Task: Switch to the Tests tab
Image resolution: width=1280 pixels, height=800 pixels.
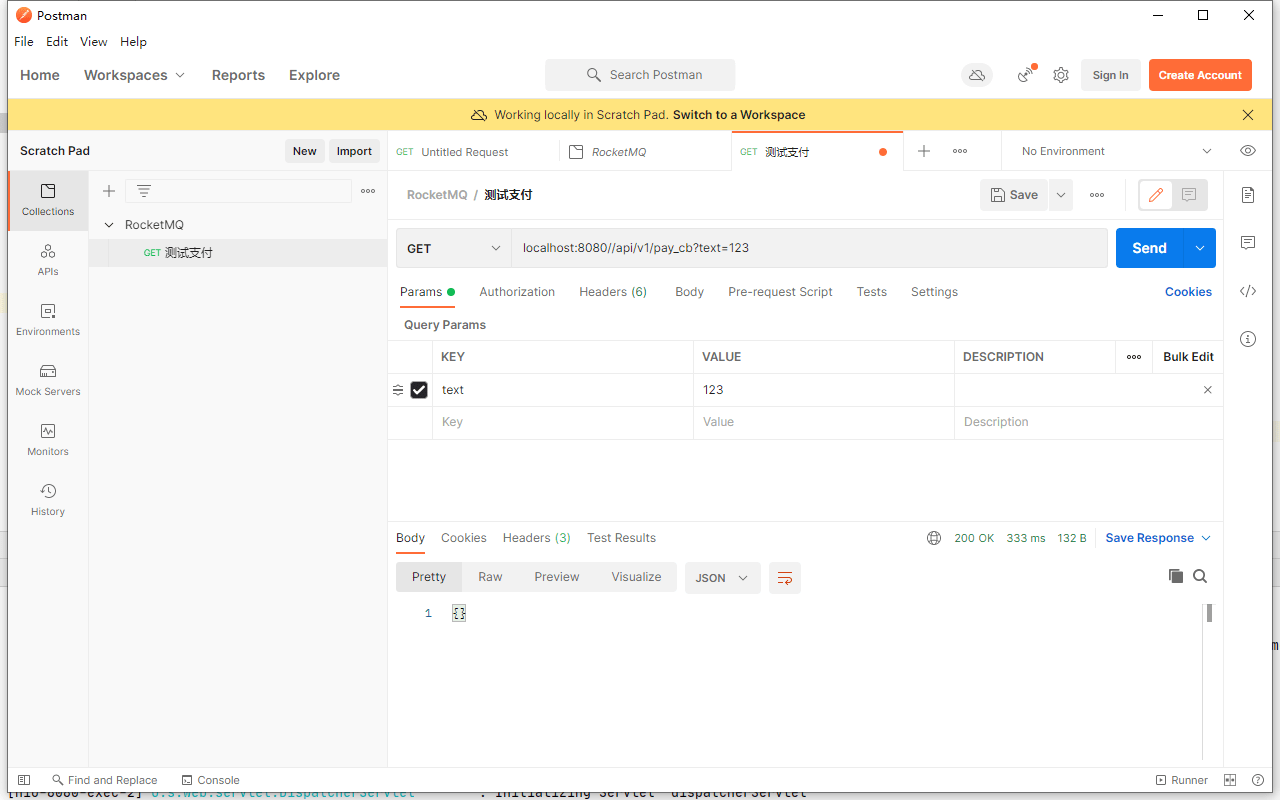Action: coord(871,292)
